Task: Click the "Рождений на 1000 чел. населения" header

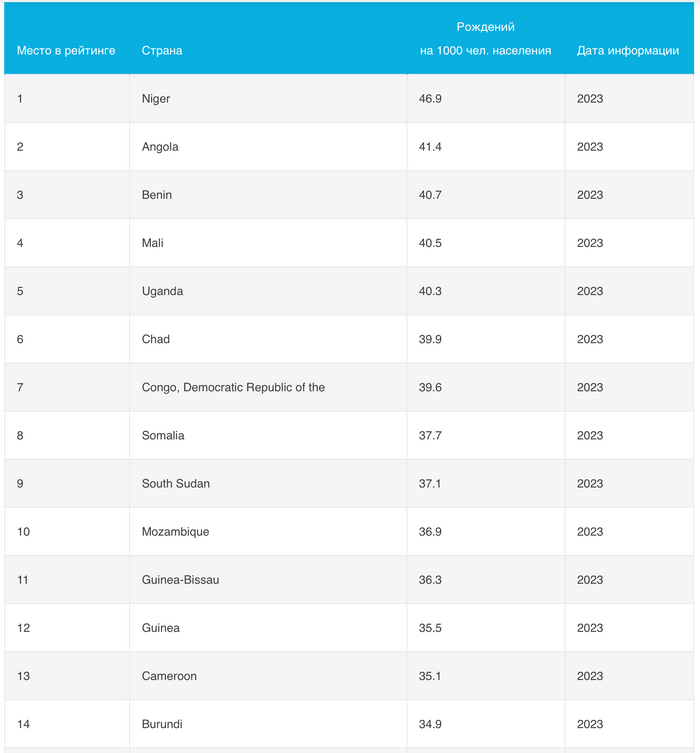Action: pyautogui.click(x=485, y=39)
